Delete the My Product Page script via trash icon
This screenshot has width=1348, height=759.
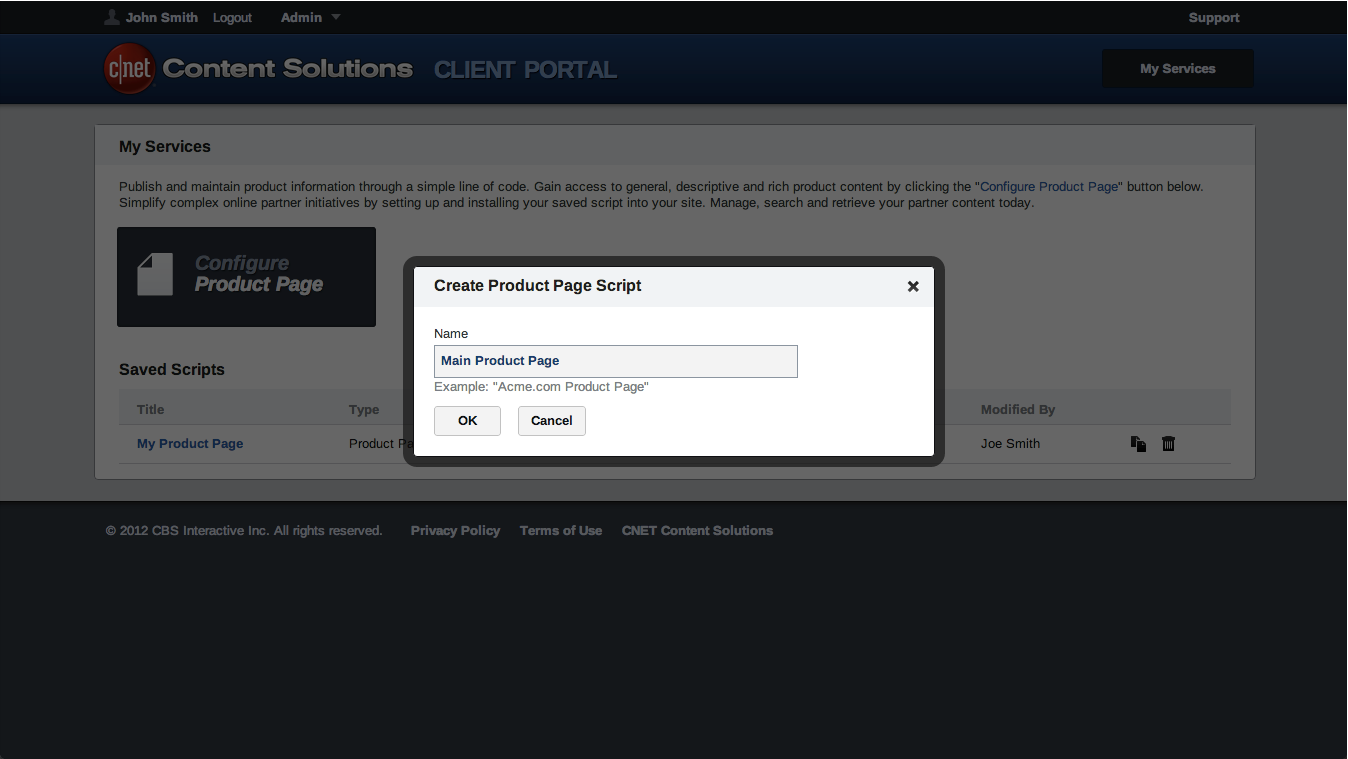1168,444
